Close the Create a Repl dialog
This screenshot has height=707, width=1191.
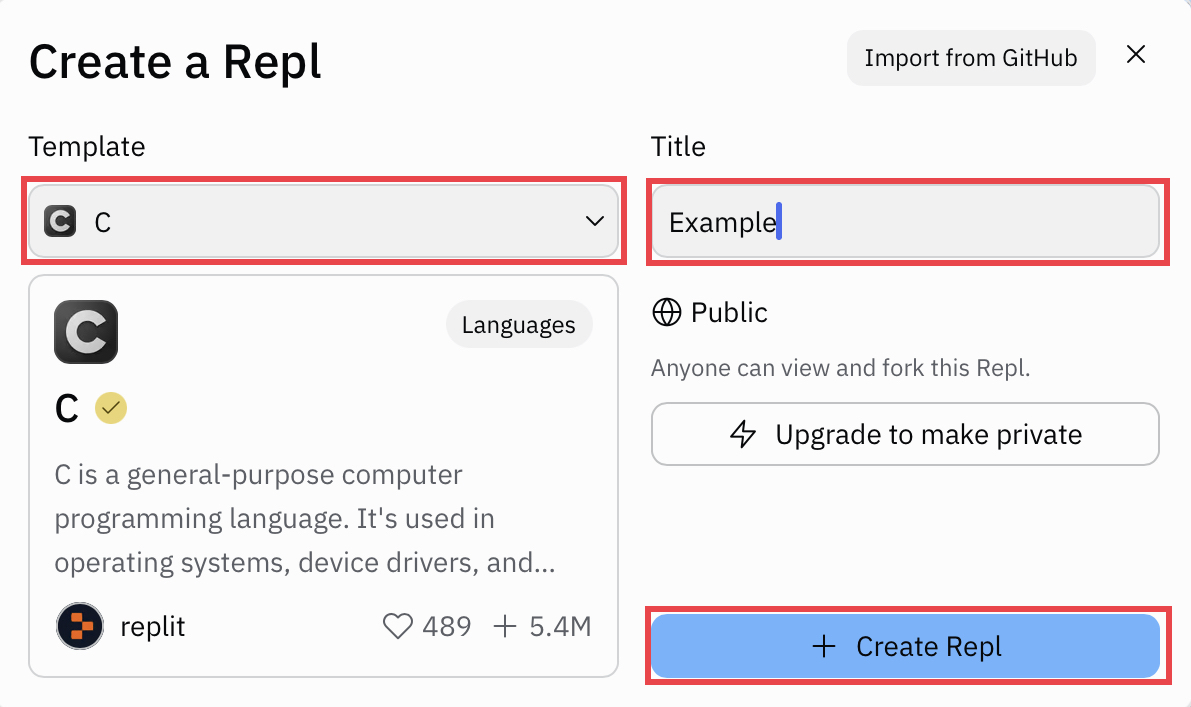coord(1136,55)
